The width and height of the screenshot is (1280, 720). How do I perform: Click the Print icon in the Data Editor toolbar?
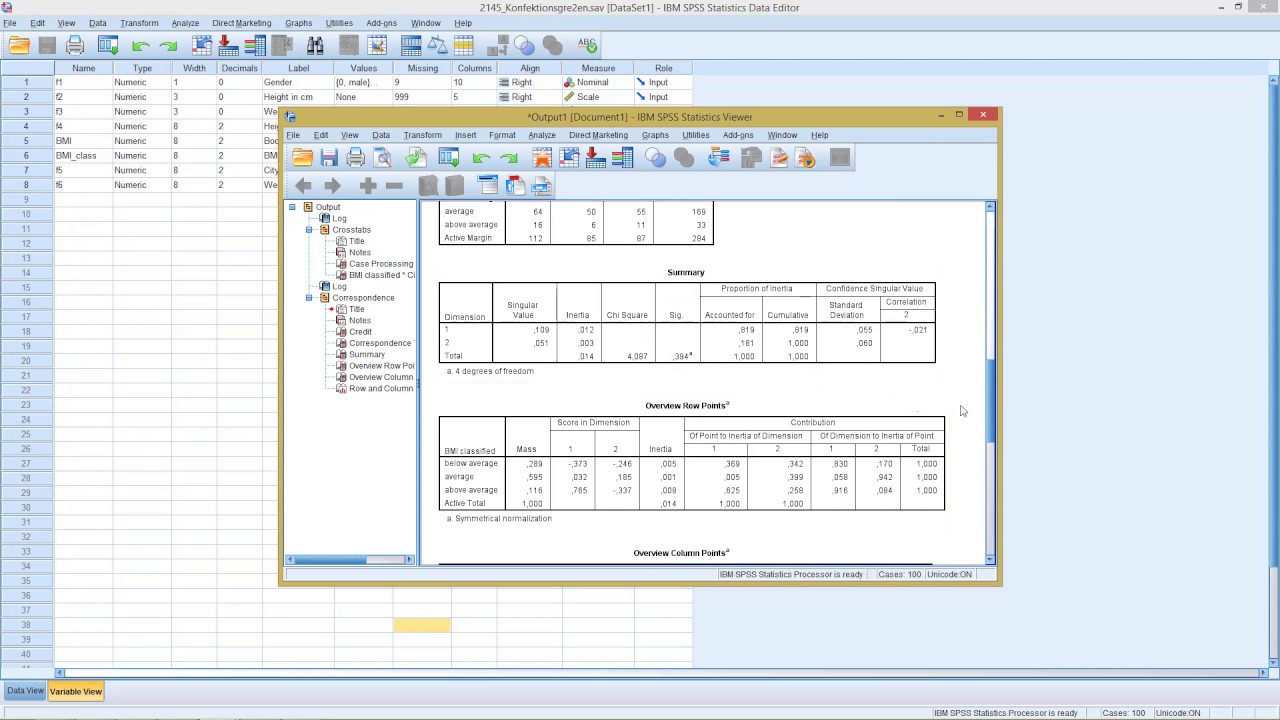74,45
